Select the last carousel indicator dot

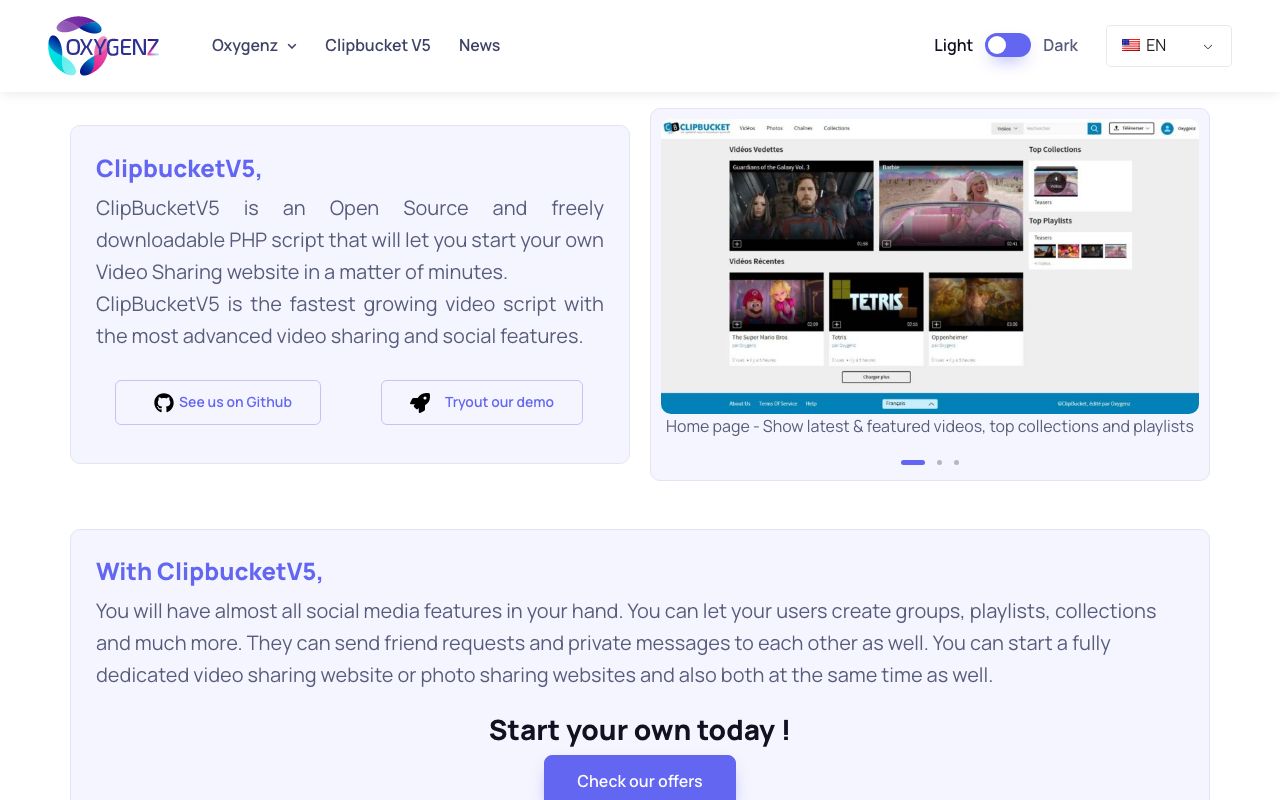pos(956,463)
